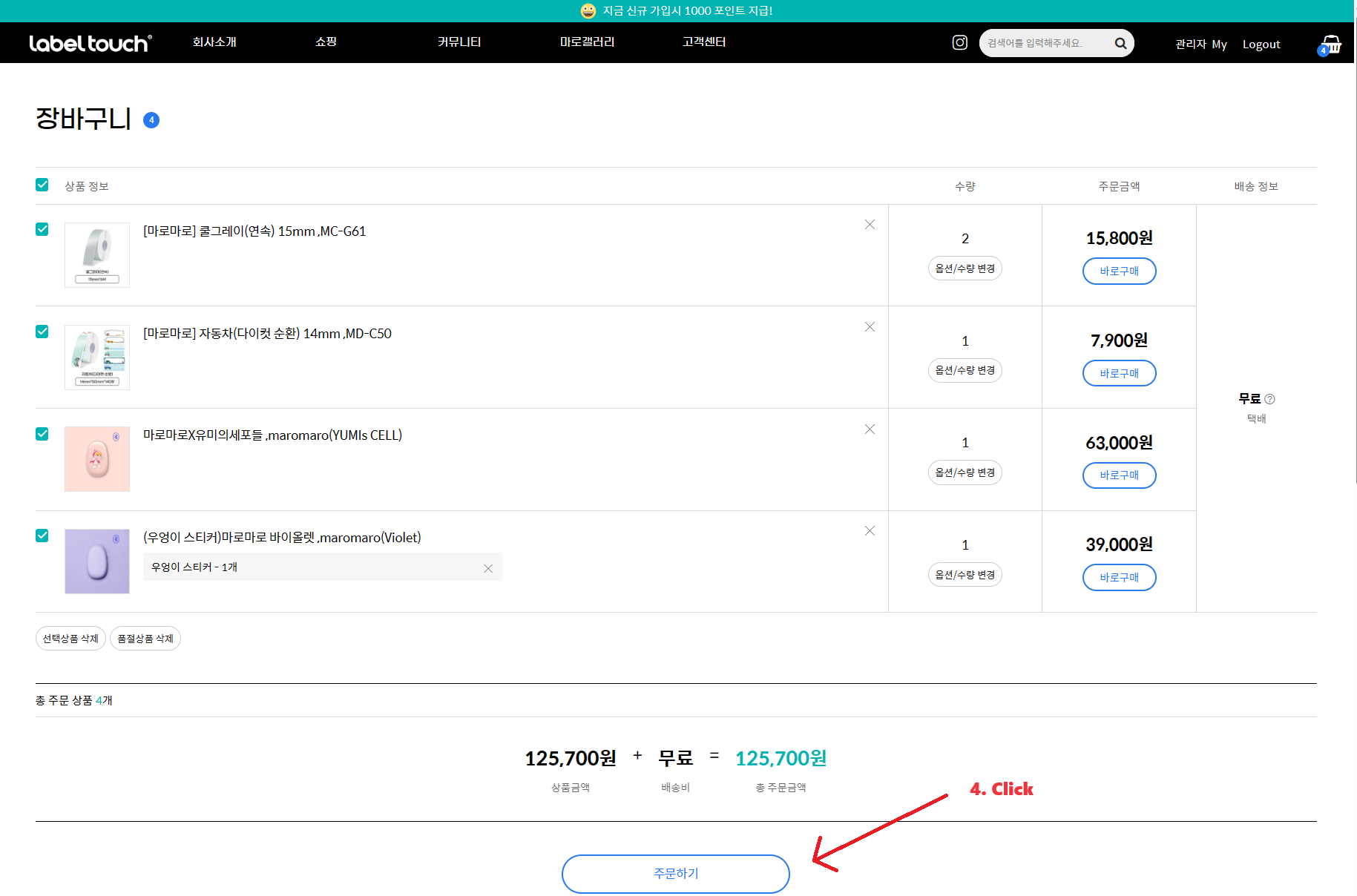Open the 고객센터 menu
This screenshot has height=896, width=1357.
(x=704, y=42)
